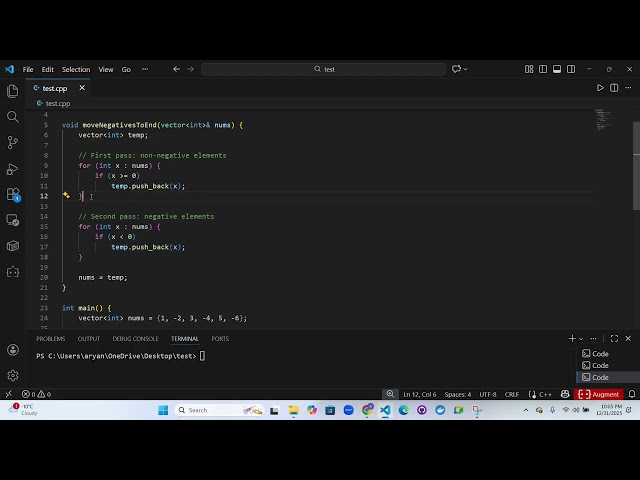Image resolution: width=640 pixels, height=480 pixels.
Task: Click the C++ language mode indicator
Action: click(546, 394)
